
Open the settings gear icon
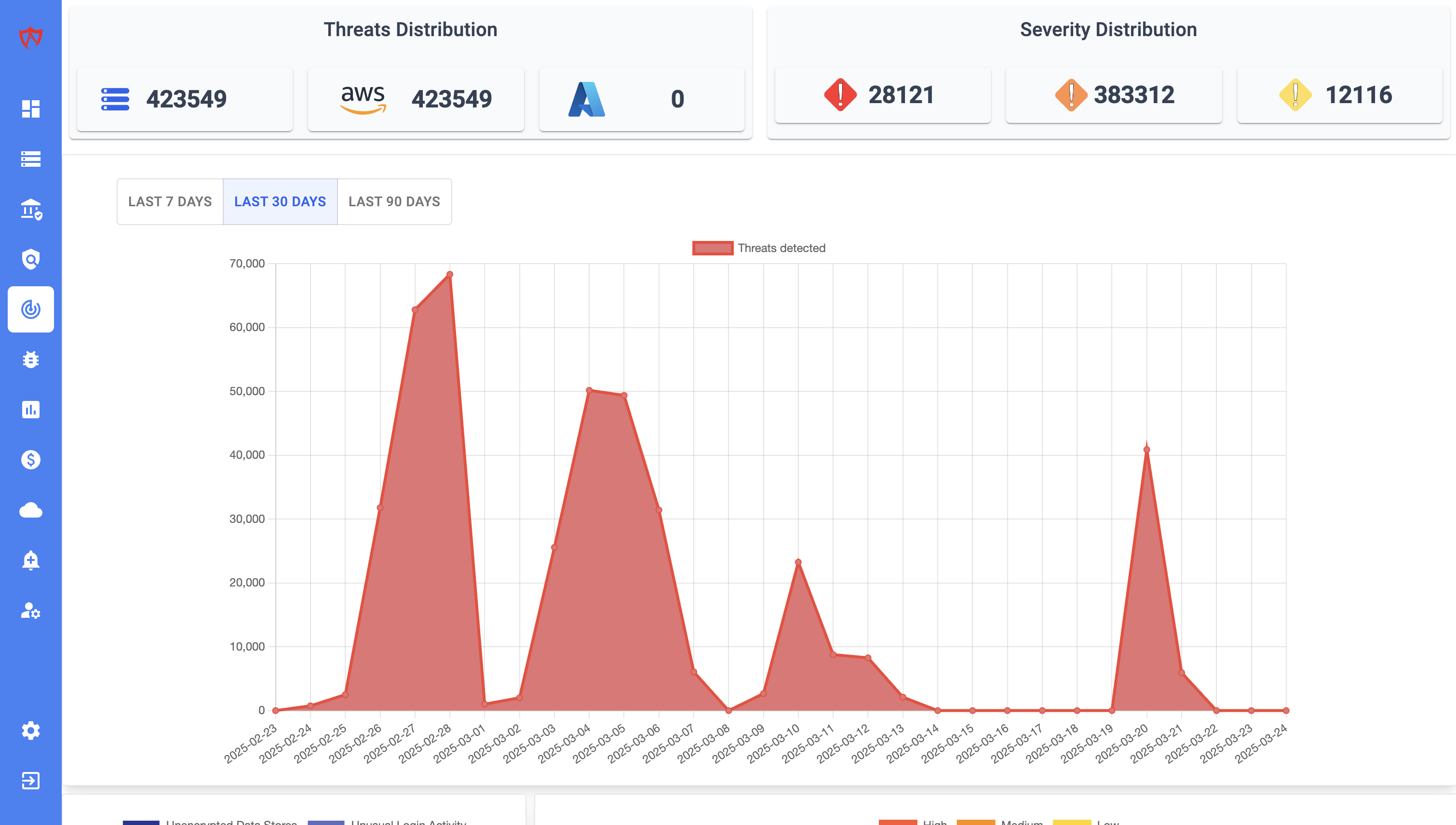point(30,731)
